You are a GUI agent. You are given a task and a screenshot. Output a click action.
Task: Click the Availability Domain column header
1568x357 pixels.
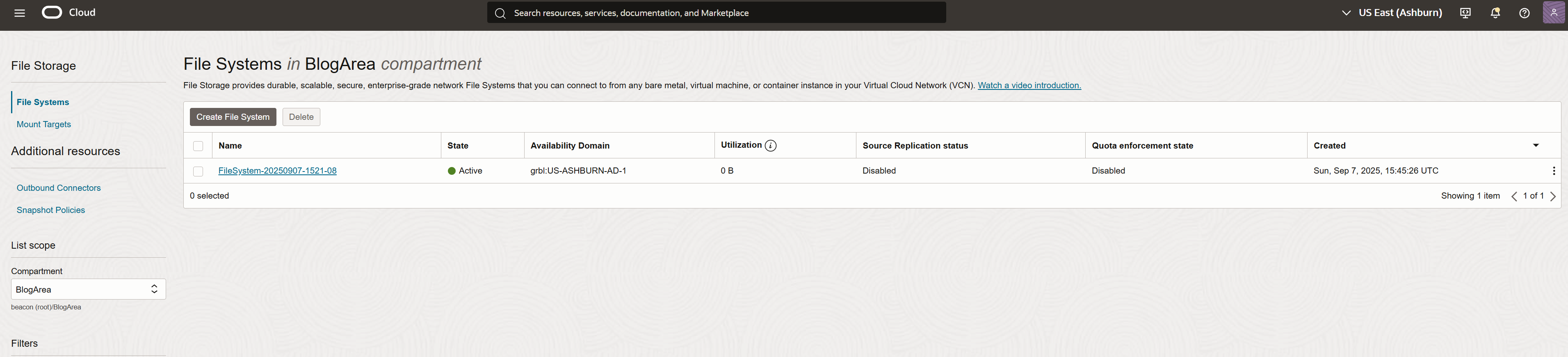(570, 146)
